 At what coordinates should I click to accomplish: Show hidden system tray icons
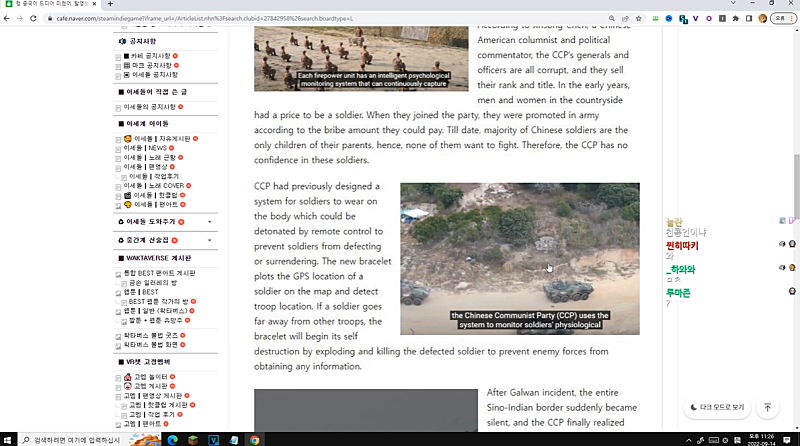pyautogui.click(x=688, y=440)
